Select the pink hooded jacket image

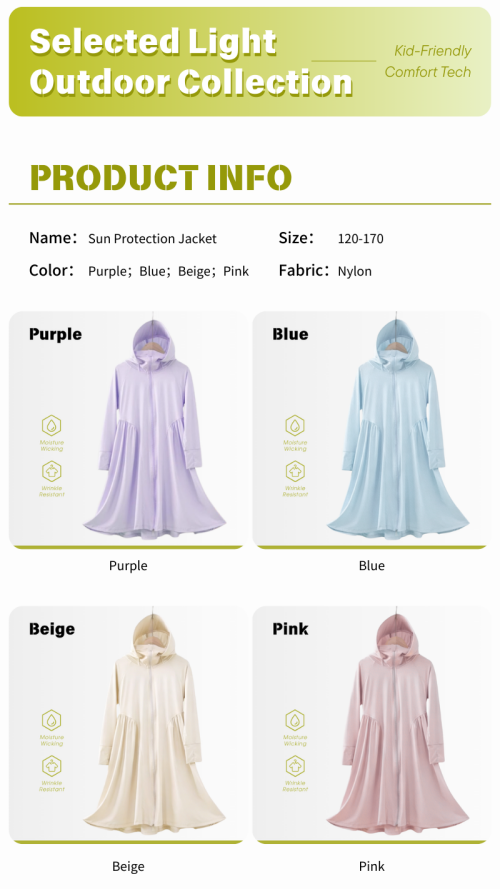[x=398, y=723]
